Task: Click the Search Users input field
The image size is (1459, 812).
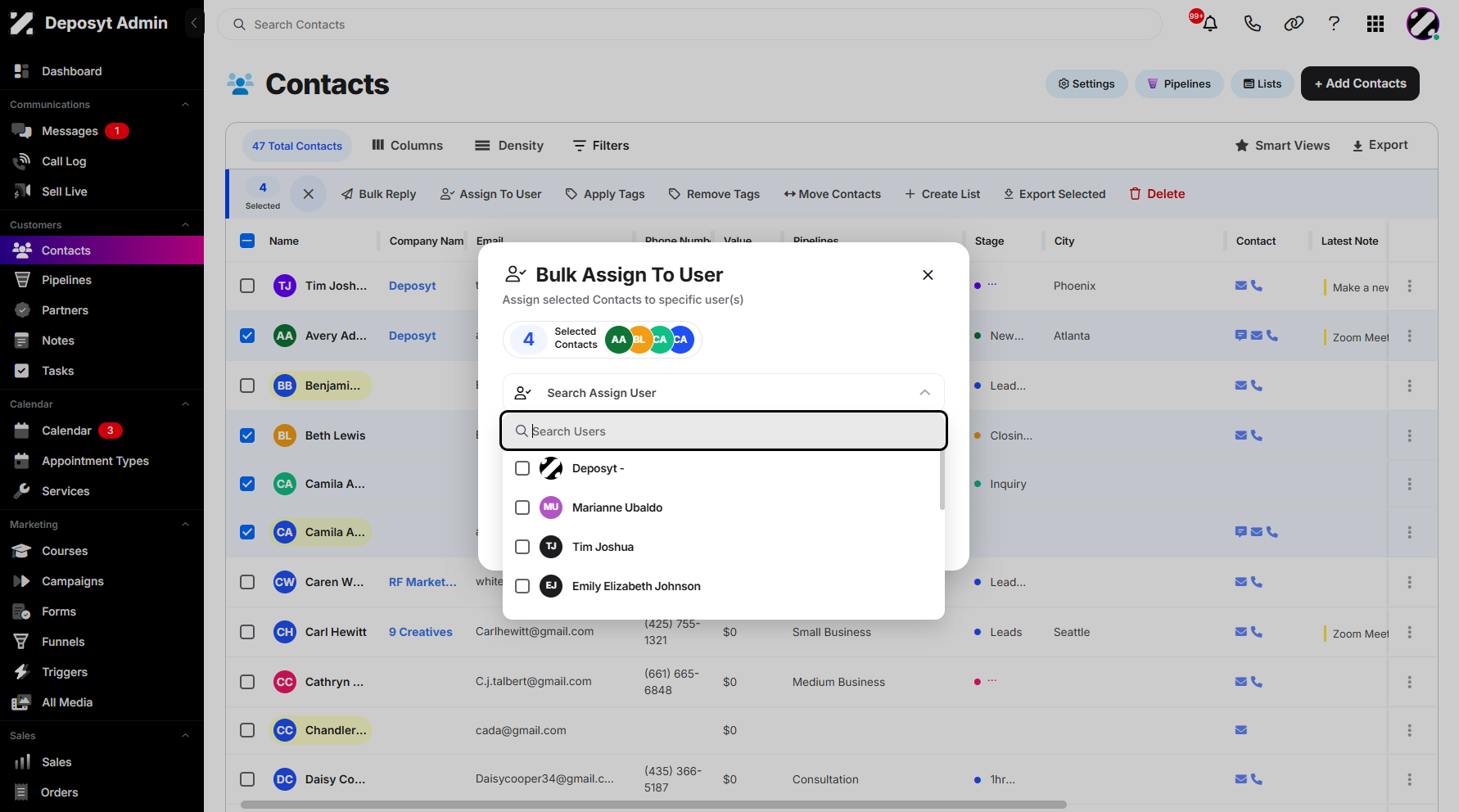Action: (724, 431)
